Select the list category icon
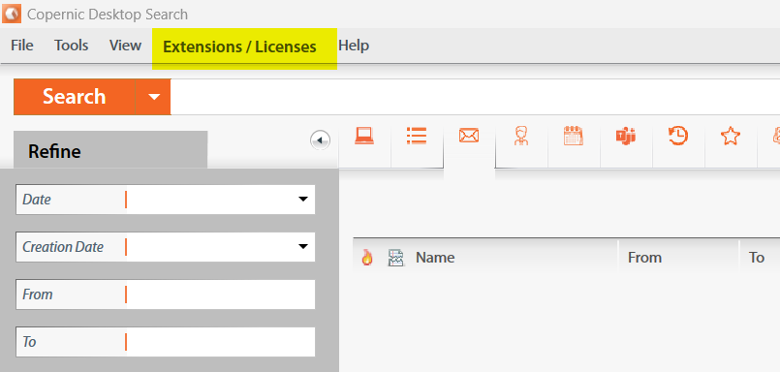The width and height of the screenshot is (780, 375). [416, 136]
